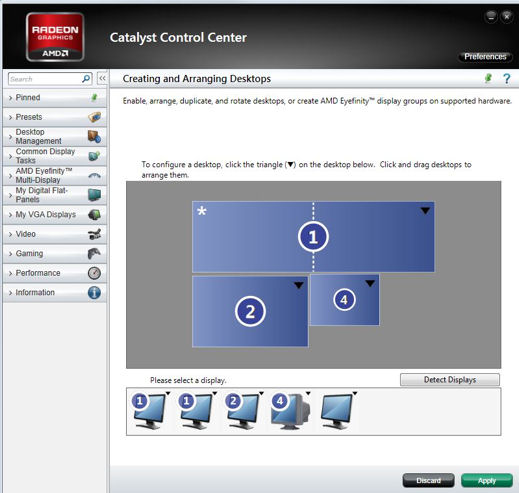Select the display 4 CRT monitor icon

coord(290,411)
